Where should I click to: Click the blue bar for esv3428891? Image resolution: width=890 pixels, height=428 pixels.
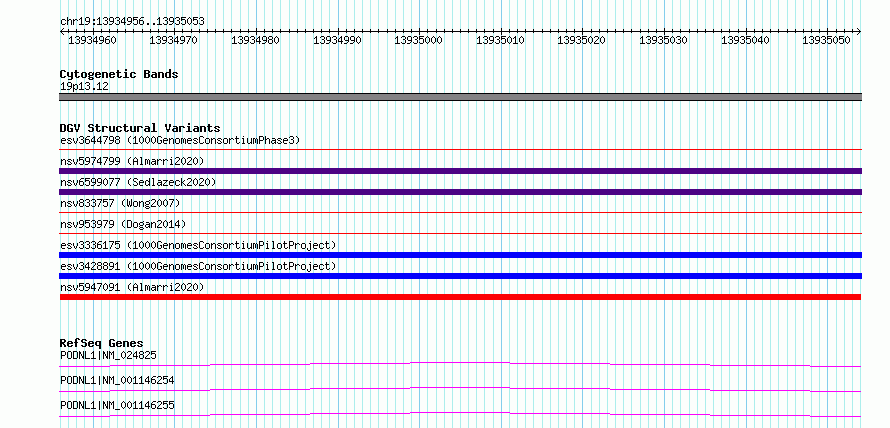coord(460,276)
